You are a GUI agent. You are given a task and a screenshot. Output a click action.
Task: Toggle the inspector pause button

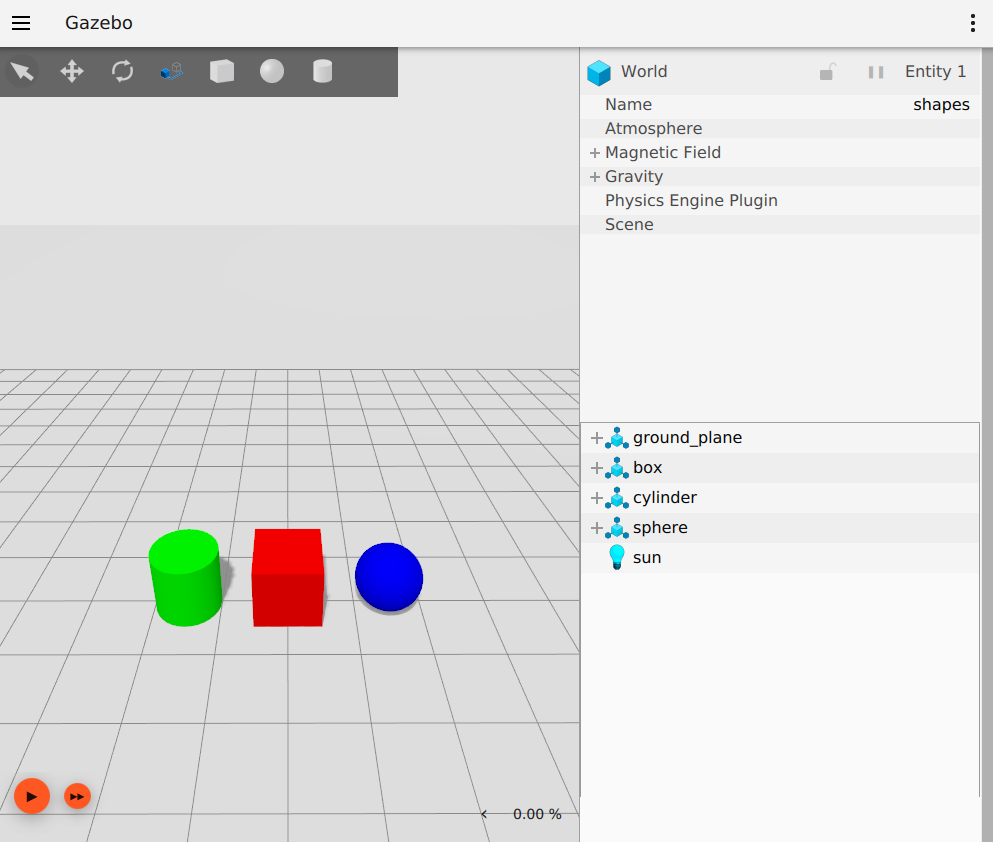876,72
